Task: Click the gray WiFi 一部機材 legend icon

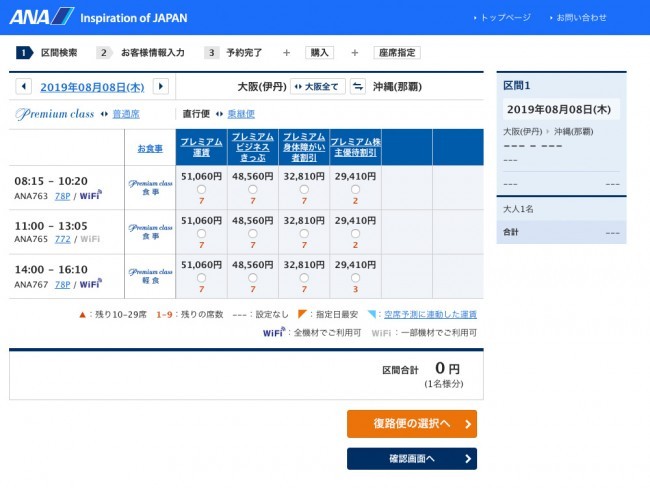Action: [x=381, y=333]
